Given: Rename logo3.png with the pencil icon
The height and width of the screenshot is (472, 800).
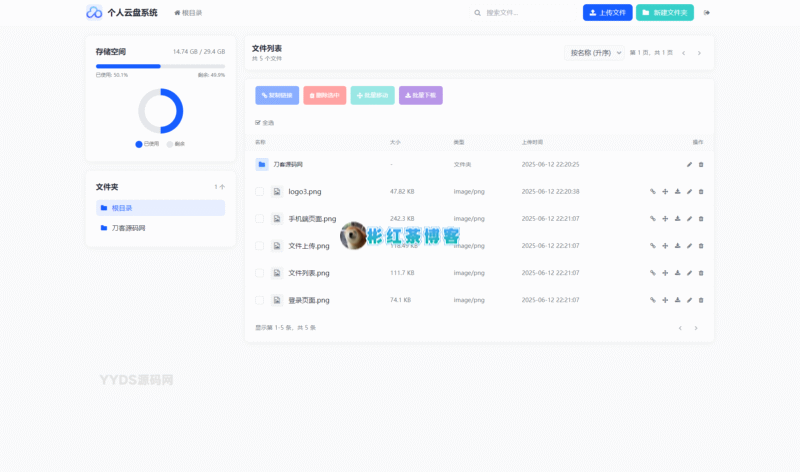Looking at the screenshot, I should coord(689,191).
